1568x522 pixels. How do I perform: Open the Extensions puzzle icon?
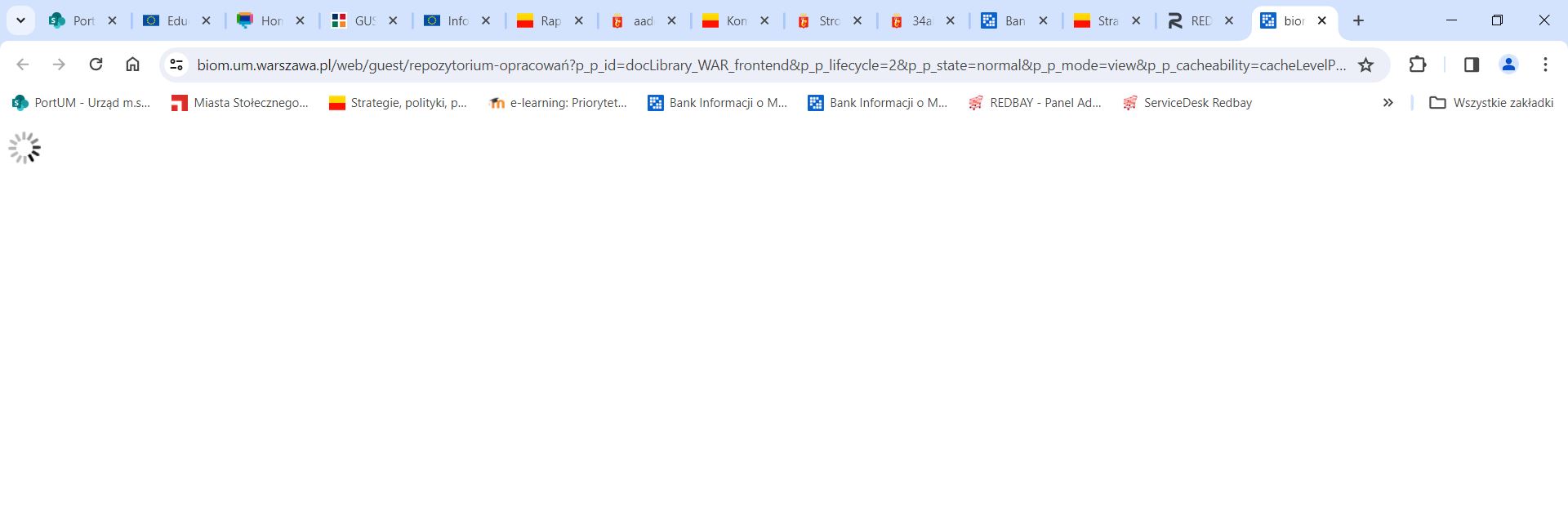point(1418,65)
